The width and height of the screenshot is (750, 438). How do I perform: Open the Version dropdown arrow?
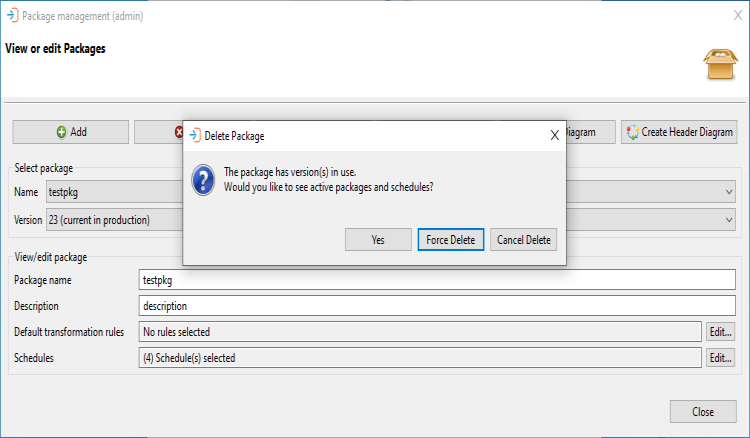click(x=729, y=220)
